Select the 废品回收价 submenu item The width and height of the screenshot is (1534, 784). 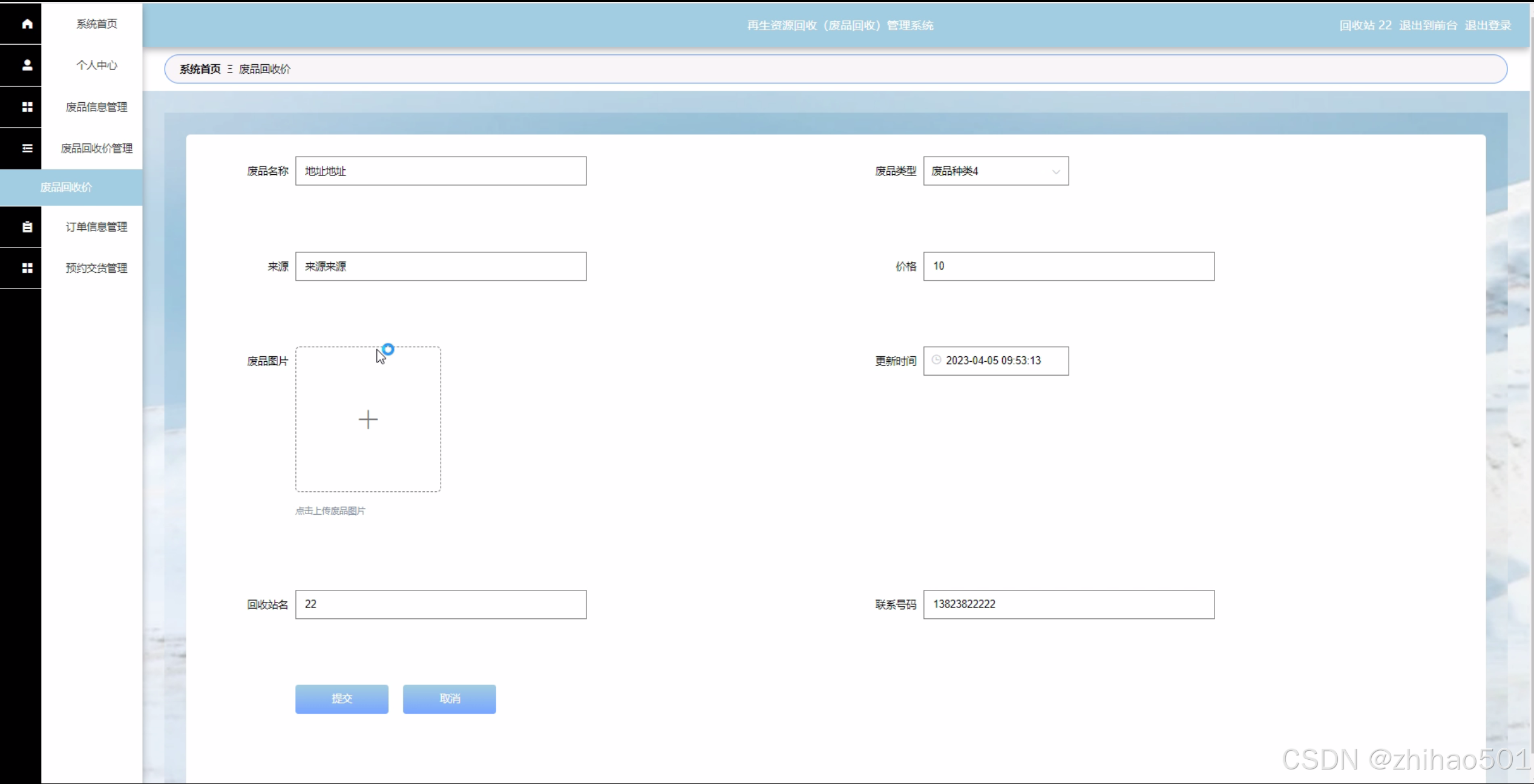[67, 188]
